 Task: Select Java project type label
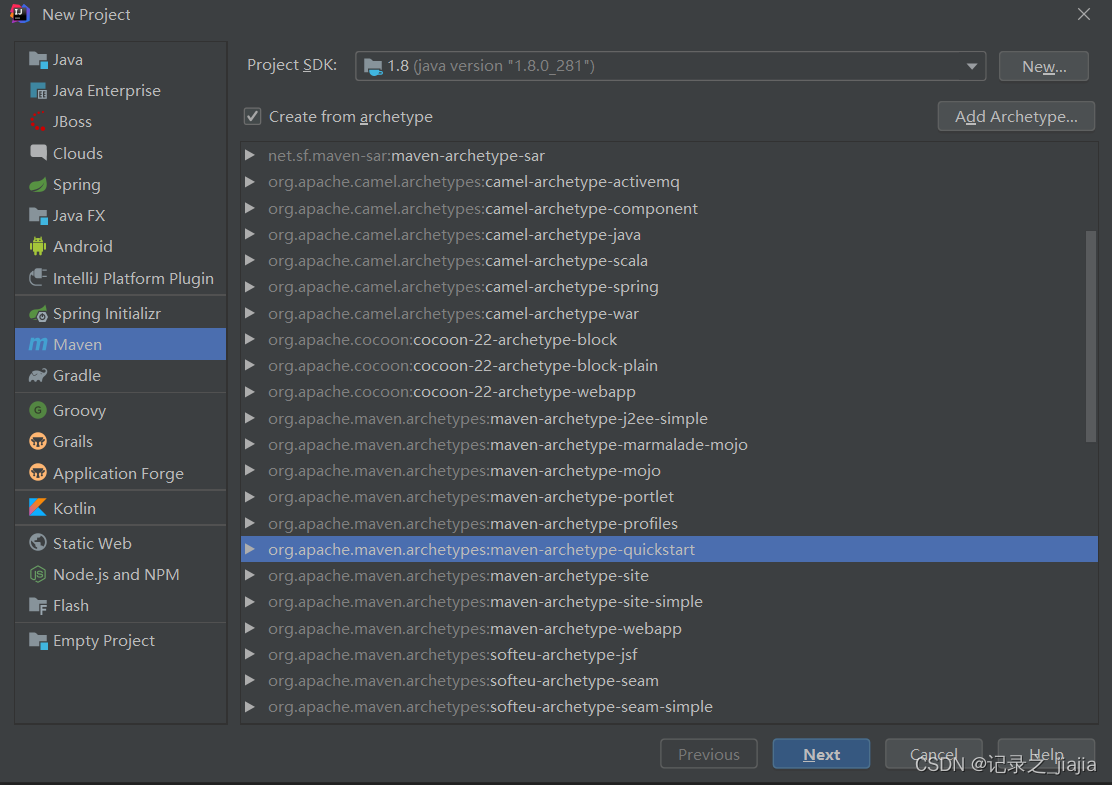[67, 60]
